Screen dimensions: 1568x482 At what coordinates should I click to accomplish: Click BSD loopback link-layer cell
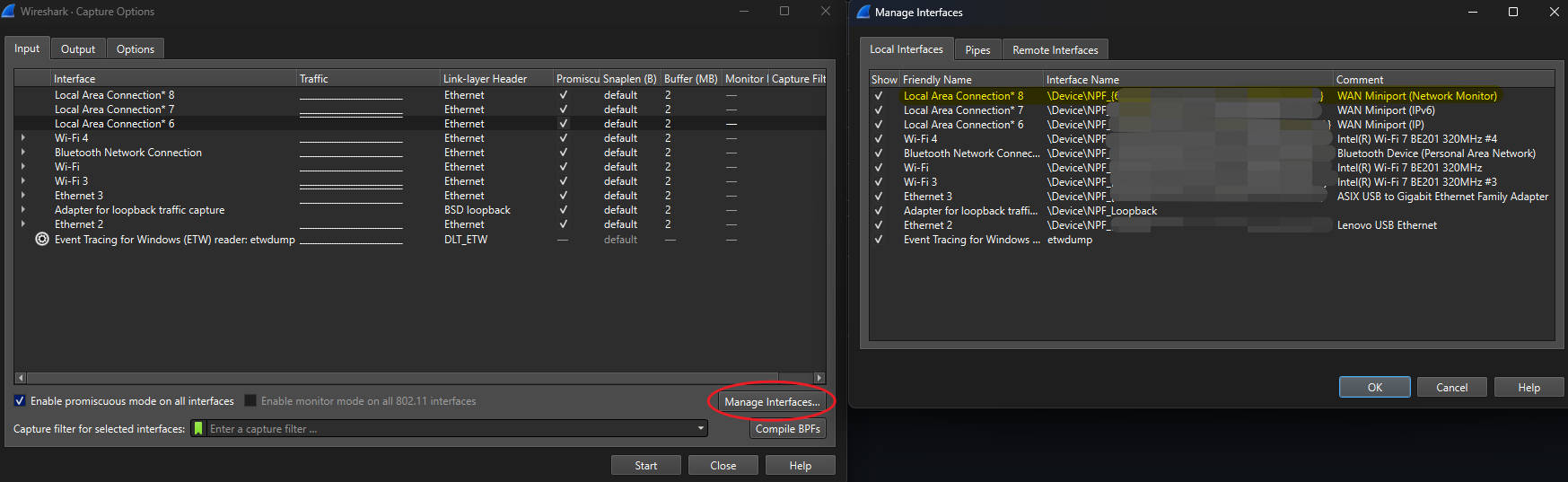[x=477, y=210]
